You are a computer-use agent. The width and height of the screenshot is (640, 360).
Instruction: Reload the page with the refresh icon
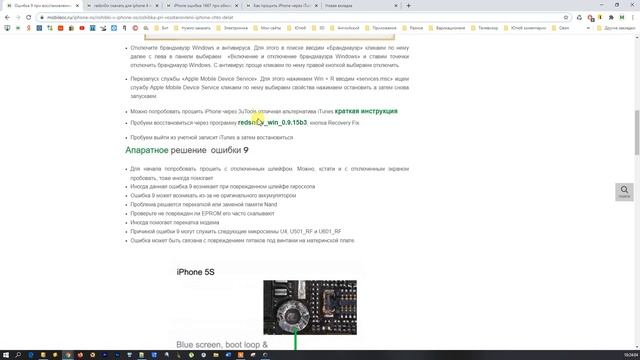(29, 18)
